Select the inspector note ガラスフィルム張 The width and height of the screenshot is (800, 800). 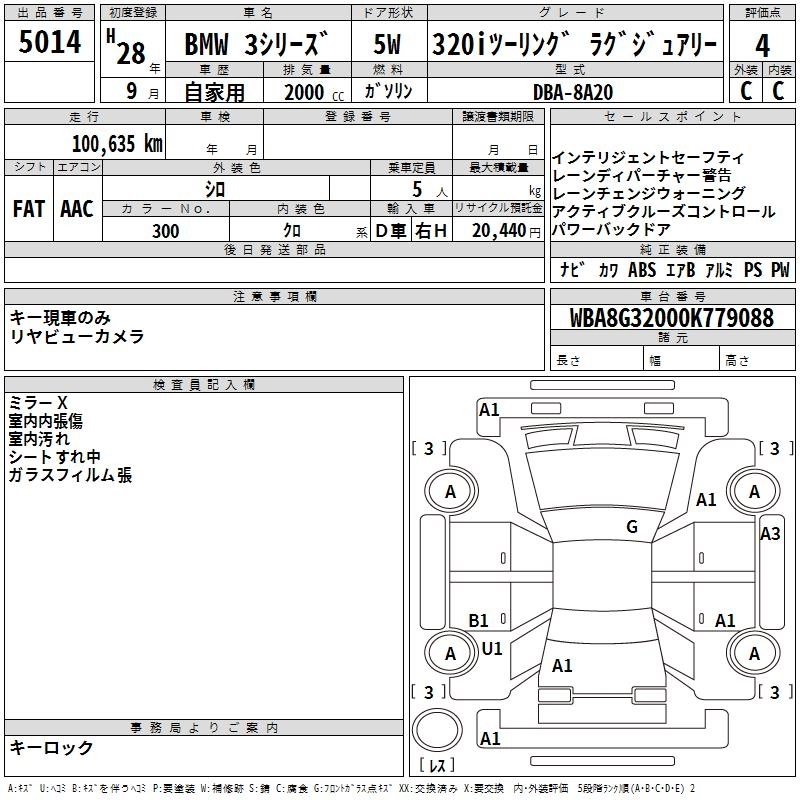point(70,475)
